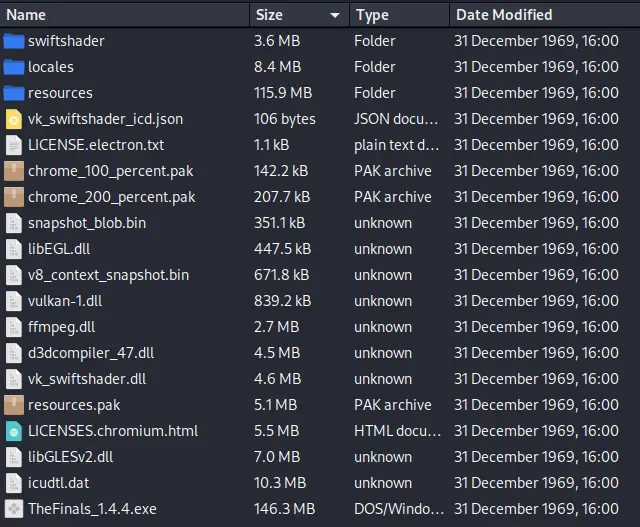Viewport: 640px width, 527px height.
Task: Click the resources folder icon
Action: pos(13,93)
